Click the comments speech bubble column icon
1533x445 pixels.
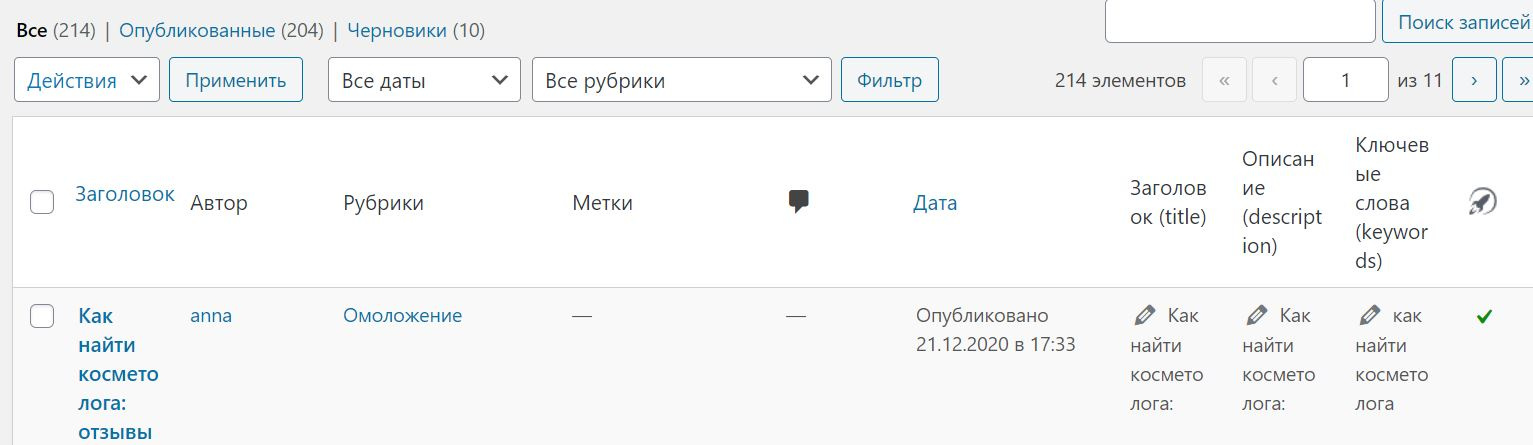[798, 202]
